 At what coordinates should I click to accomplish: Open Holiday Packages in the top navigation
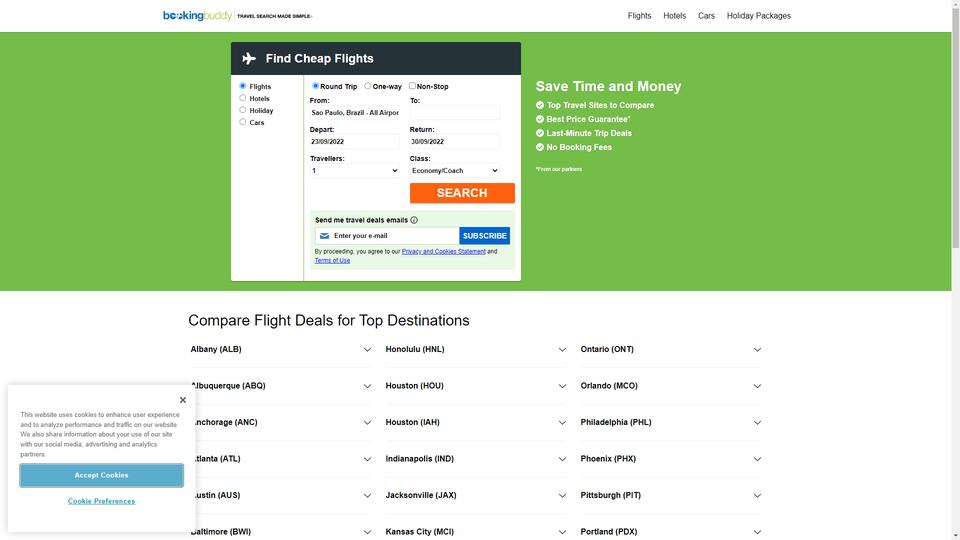759,16
